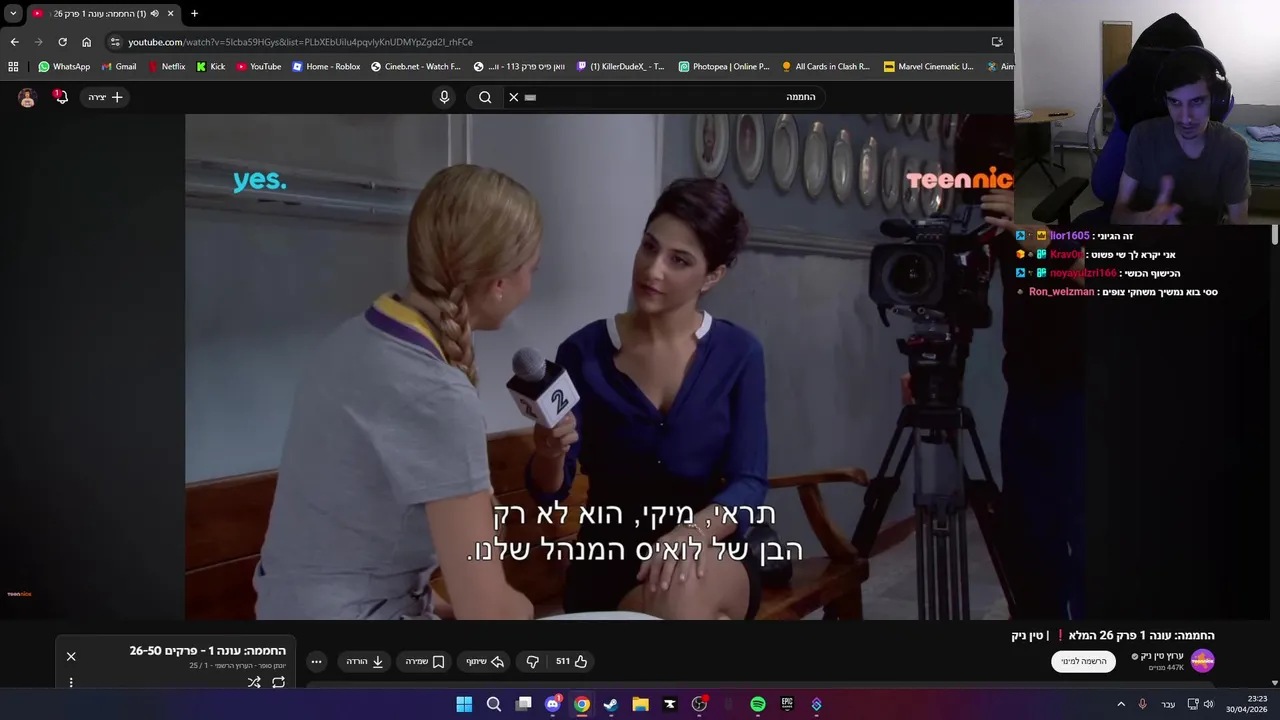
Task: Start YouTube voice search with microphone
Action: (x=445, y=97)
